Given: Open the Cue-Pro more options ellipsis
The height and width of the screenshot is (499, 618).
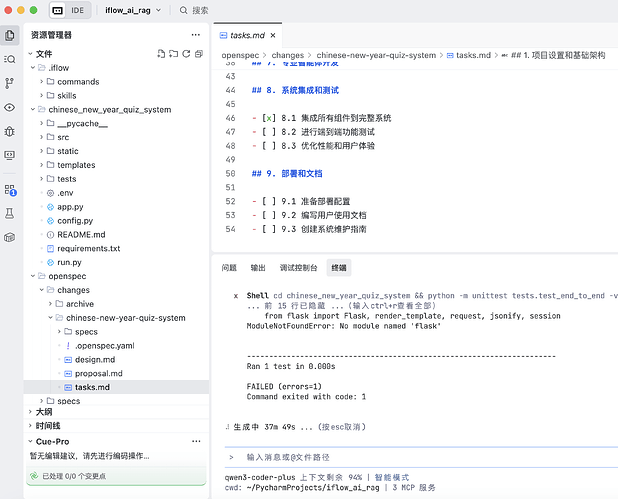Looking at the screenshot, I should tap(196, 441).
